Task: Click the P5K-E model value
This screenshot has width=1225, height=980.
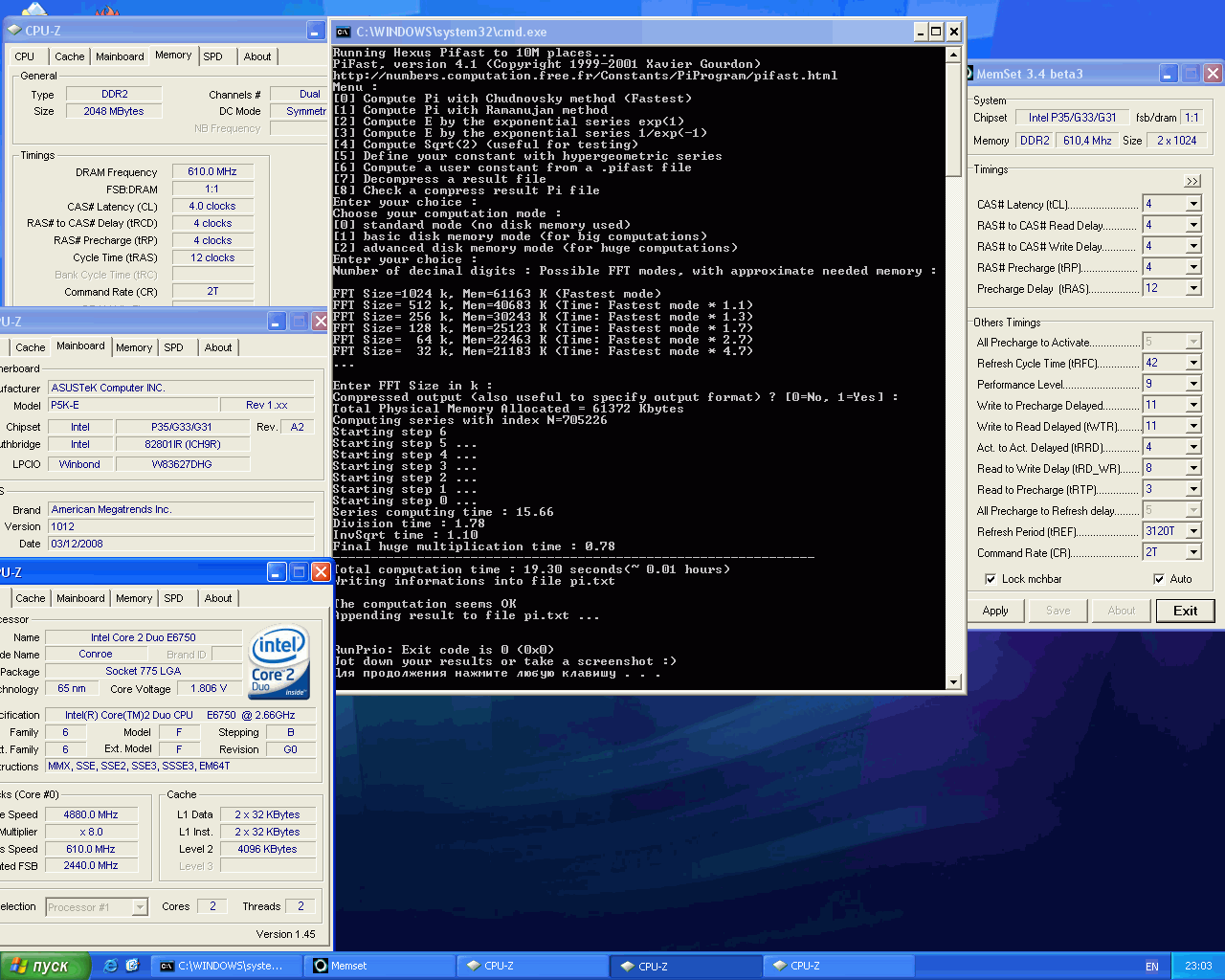Action: click(x=132, y=405)
